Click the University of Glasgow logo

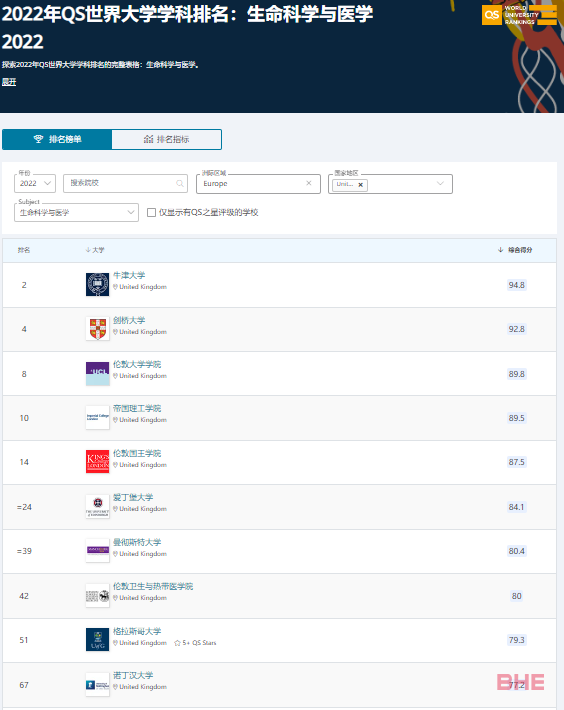pos(98,639)
